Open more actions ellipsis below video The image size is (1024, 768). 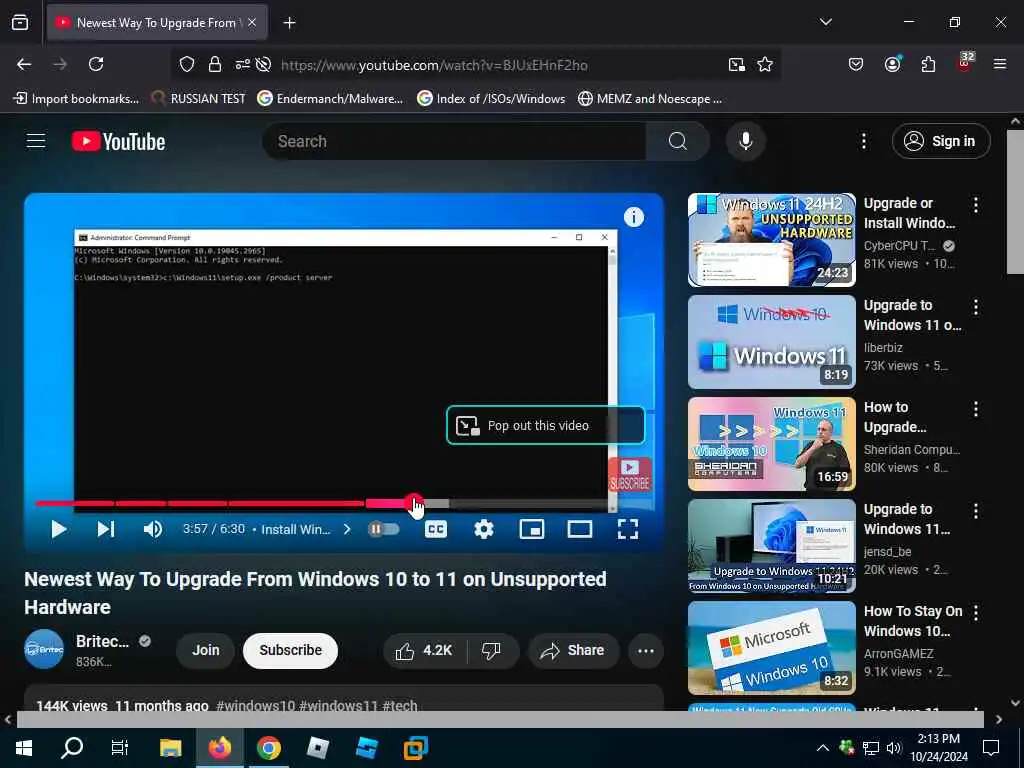pyautogui.click(x=646, y=650)
